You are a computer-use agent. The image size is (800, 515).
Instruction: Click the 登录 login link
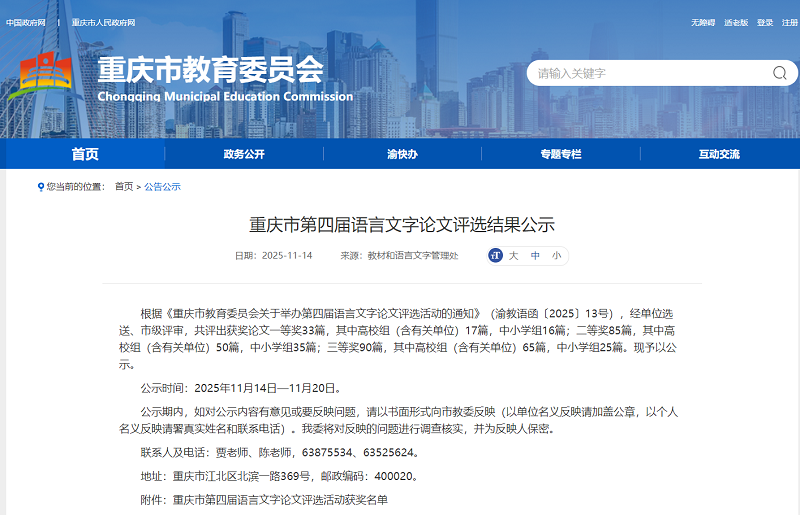(x=765, y=22)
